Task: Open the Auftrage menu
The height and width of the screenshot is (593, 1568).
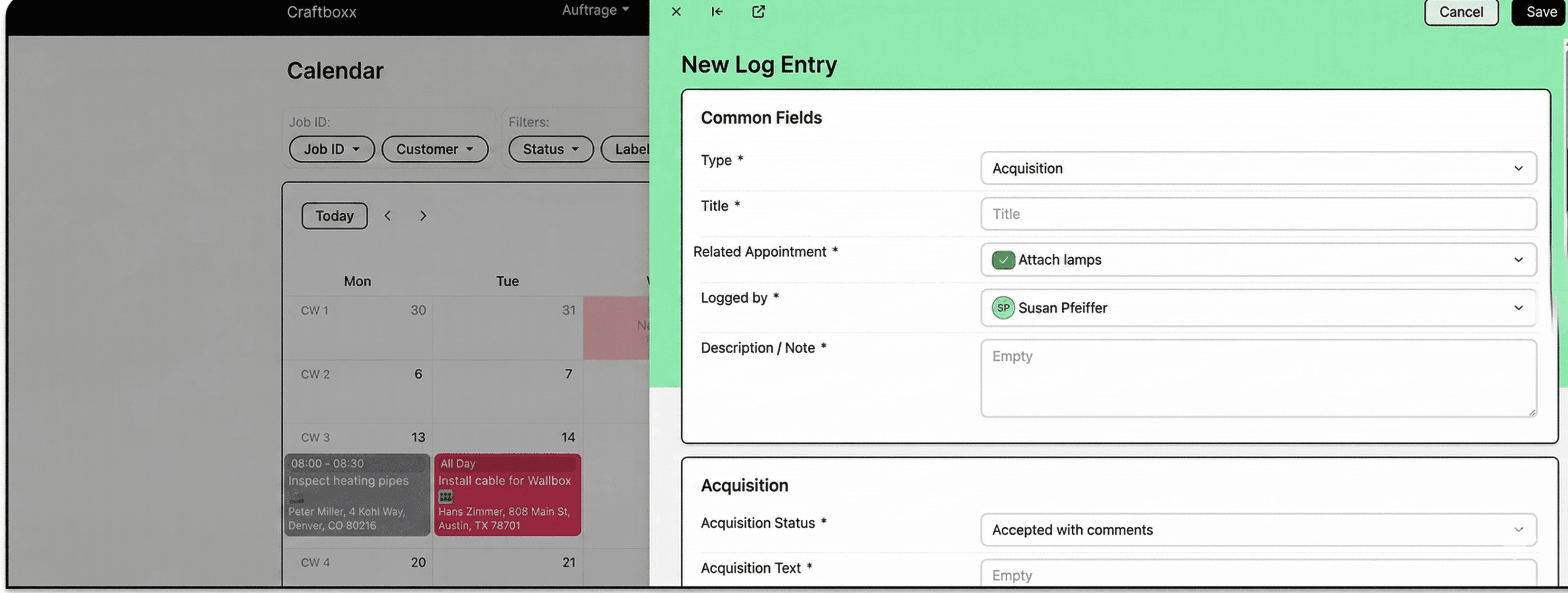Action: point(595,10)
